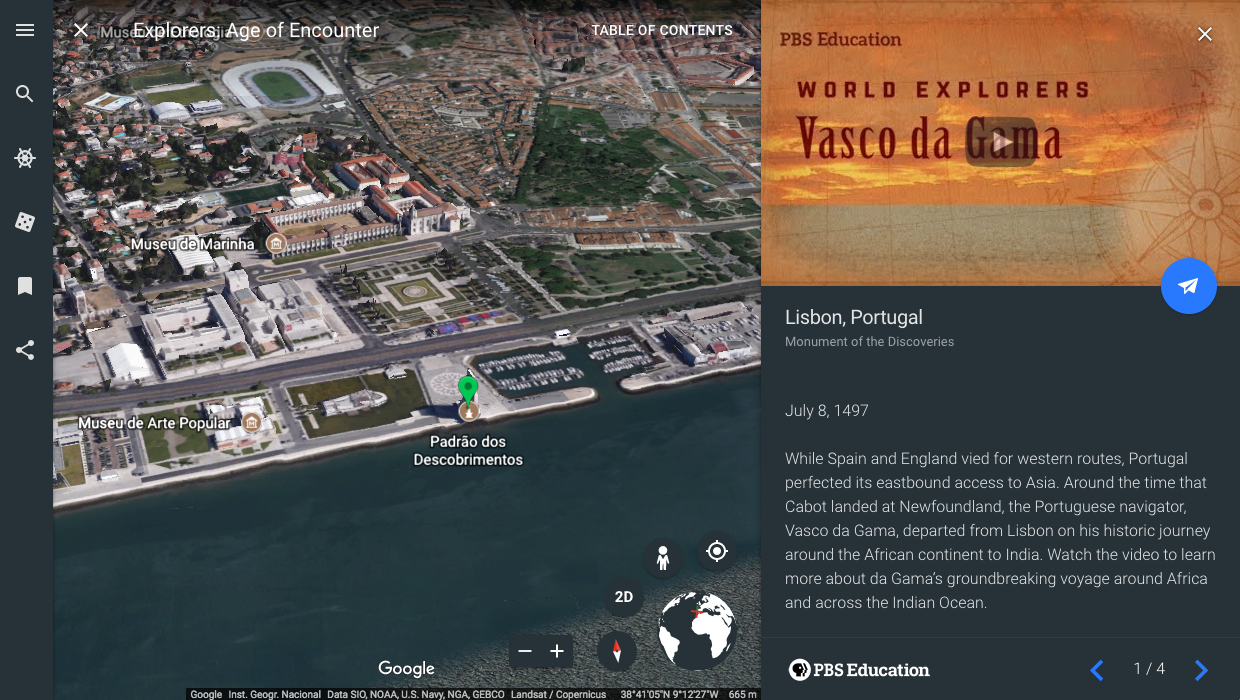Click the globe overview map
Image resolution: width=1240 pixels, height=700 pixels.
pyautogui.click(x=697, y=630)
